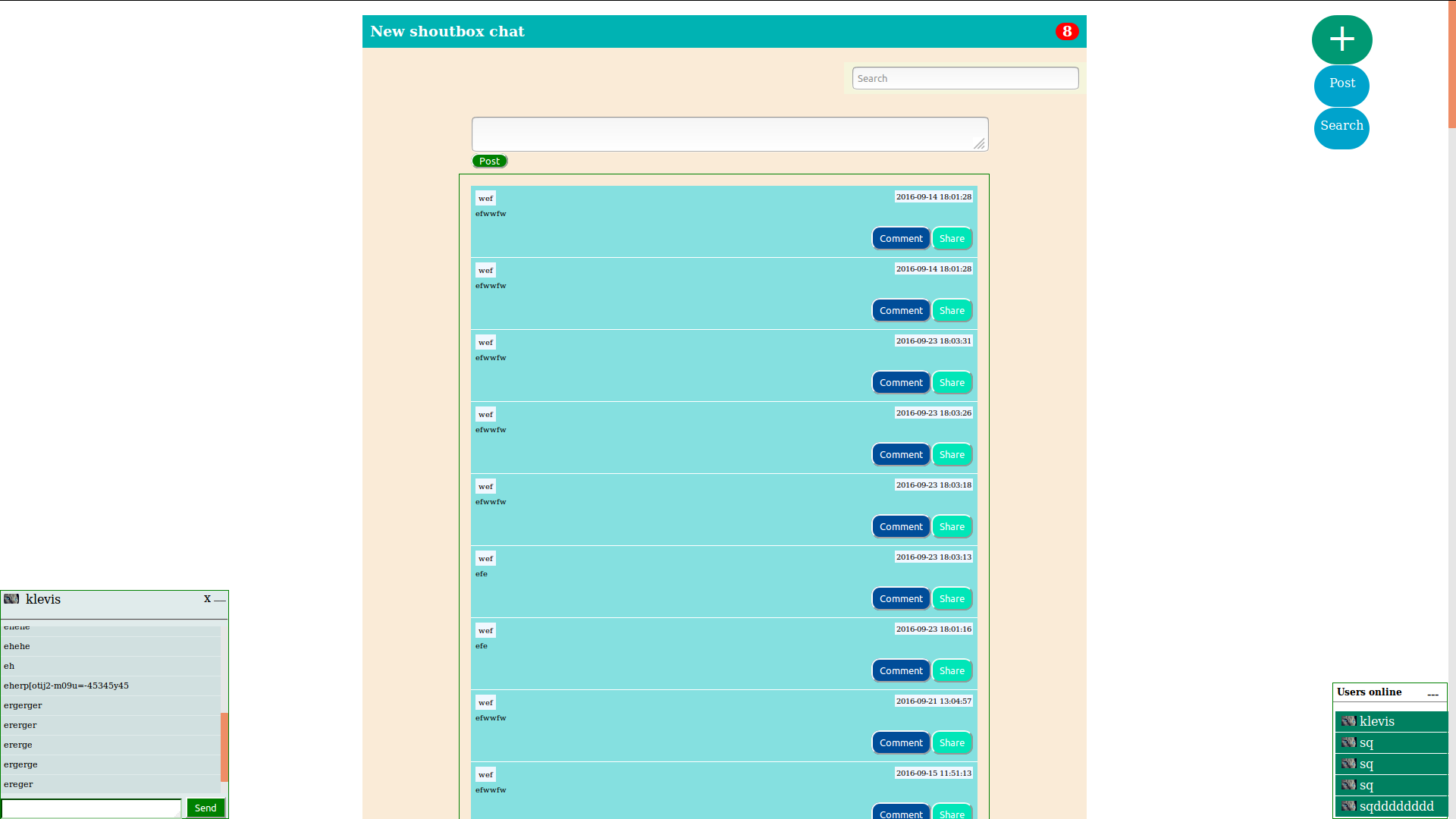Image resolution: width=1456 pixels, height=819 pixels.
Task: Minimize the klevis chat window
Action: [218, 600]
